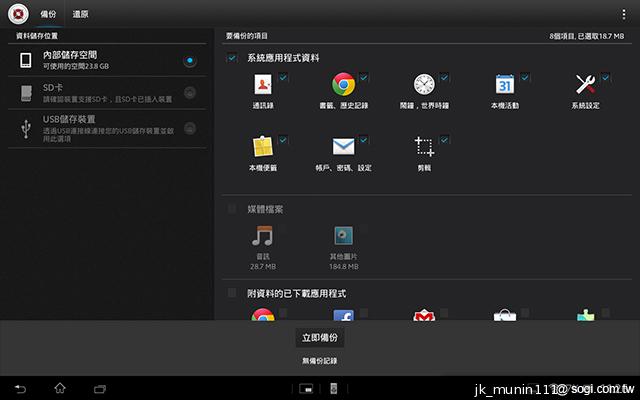The width and height of the screenshot is (640, 400).
Task: Click the Chrome 書籤、歷史記錄 icon
Action: [x=343, y=84]
